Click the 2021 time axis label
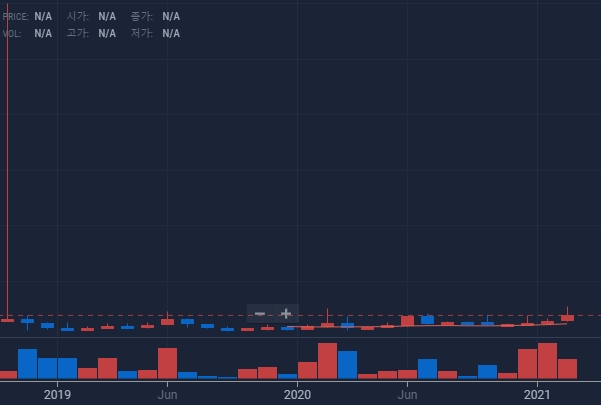601x405 pixels. (x=537, y=395)
